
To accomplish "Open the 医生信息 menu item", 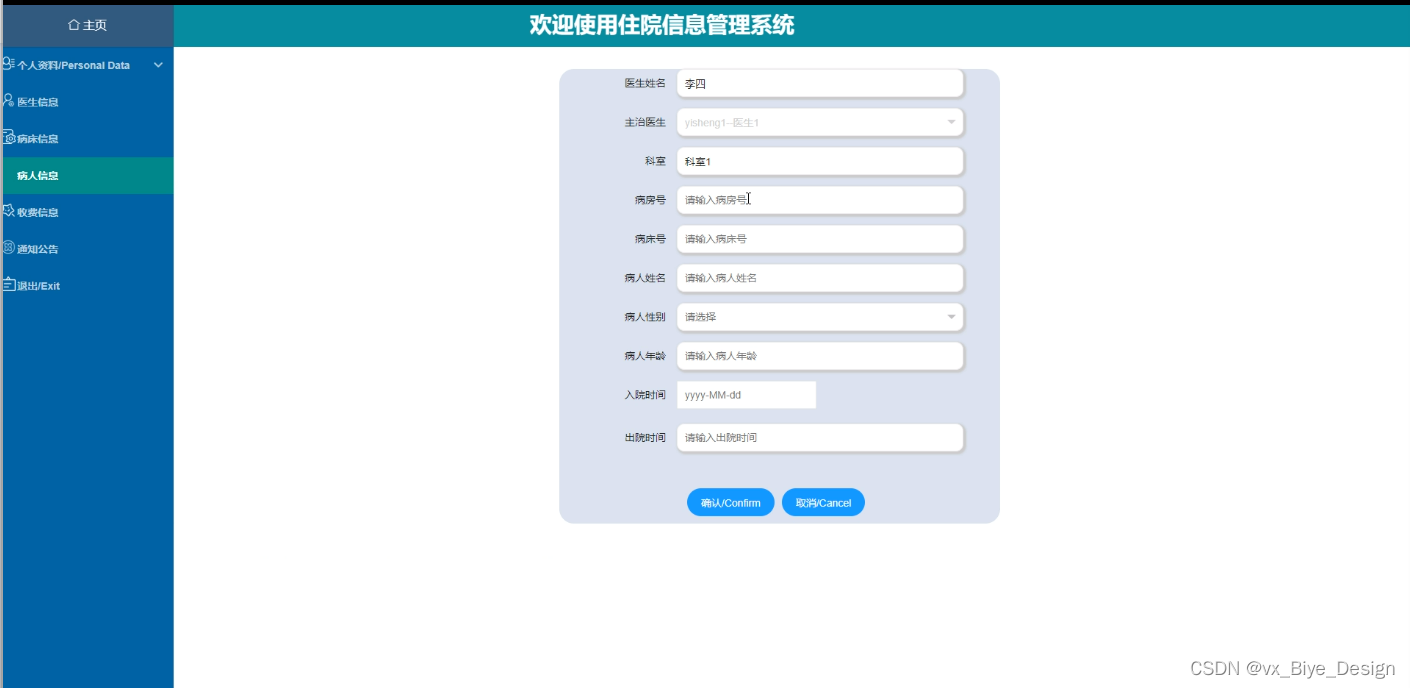I will point(87,102).
